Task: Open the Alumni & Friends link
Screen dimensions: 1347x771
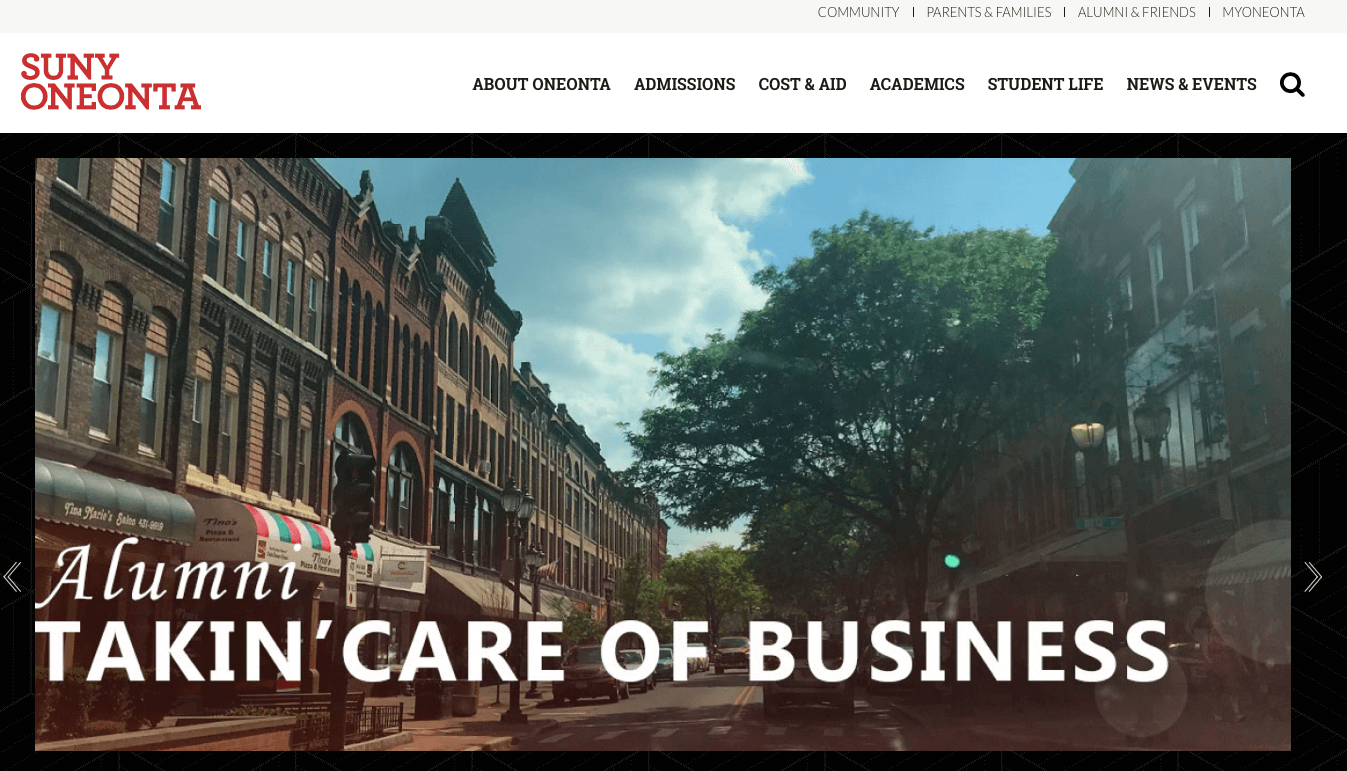Action: [x=1137, y=12]
